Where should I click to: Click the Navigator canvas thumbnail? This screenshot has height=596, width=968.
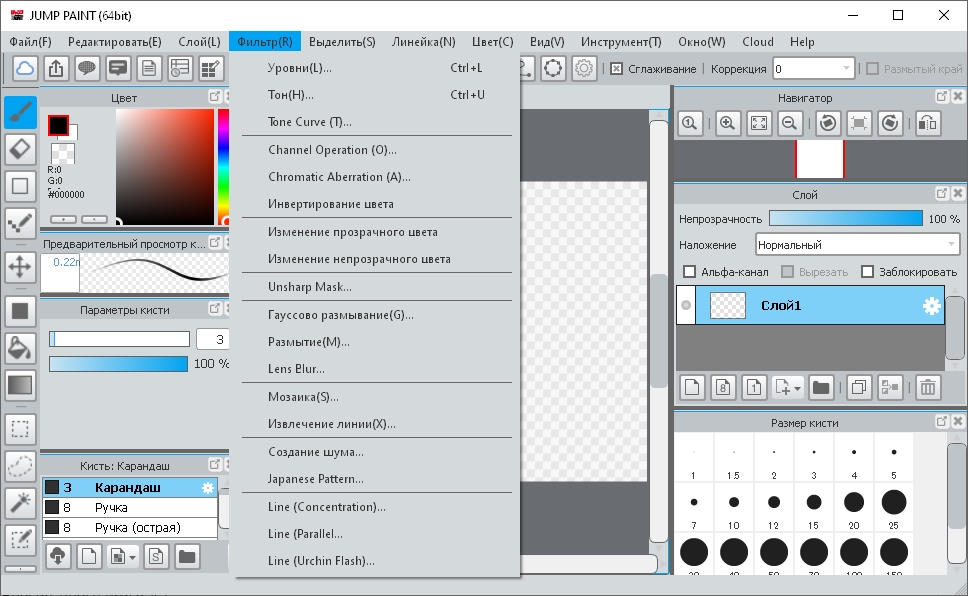click(820, 159)
